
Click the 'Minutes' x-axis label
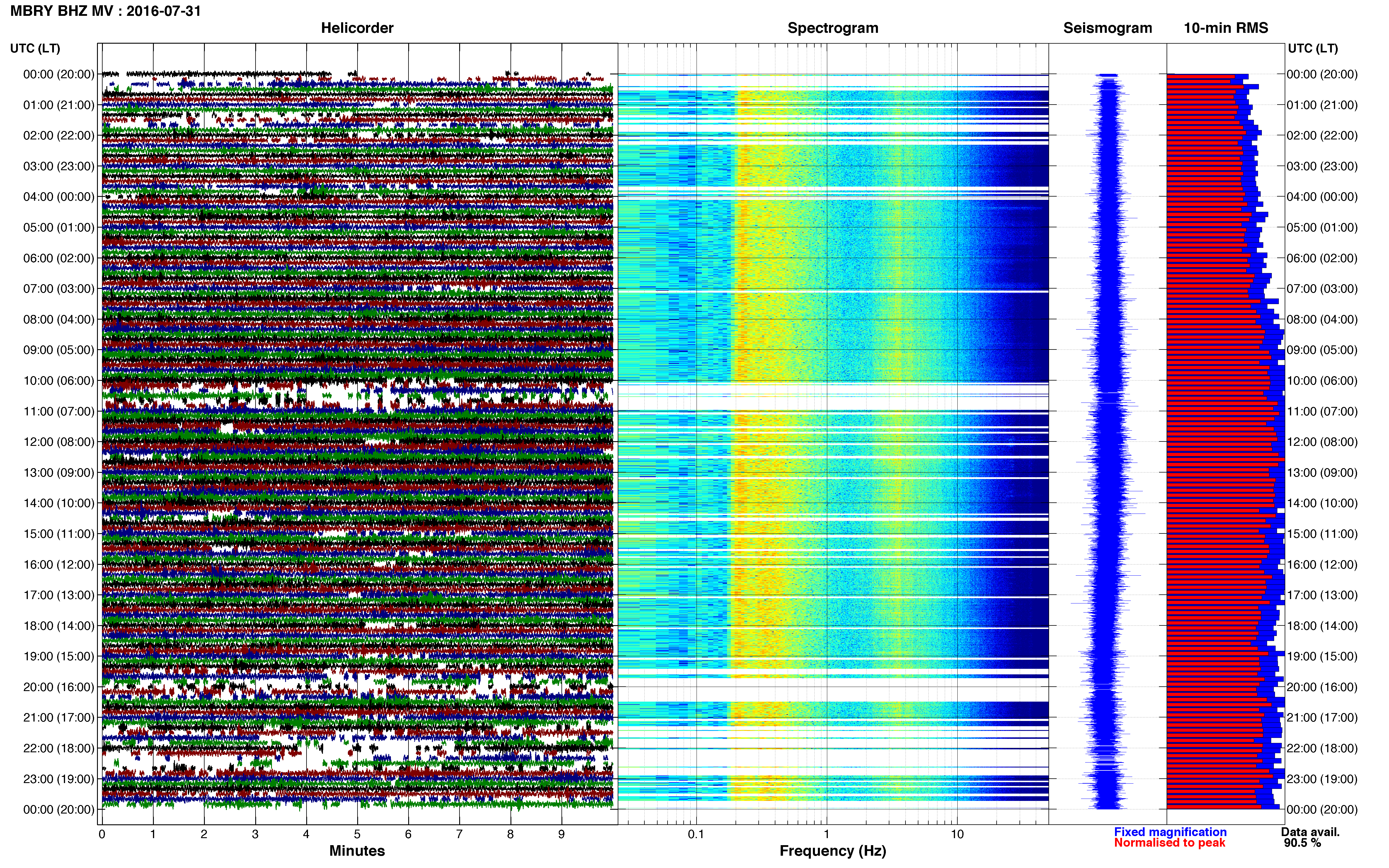[x=357, y=851]
